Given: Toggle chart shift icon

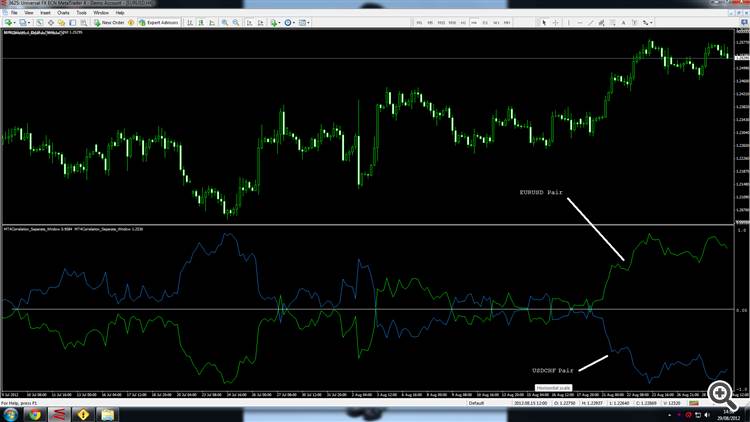Looking at the screenshot, I should (261, 22).
